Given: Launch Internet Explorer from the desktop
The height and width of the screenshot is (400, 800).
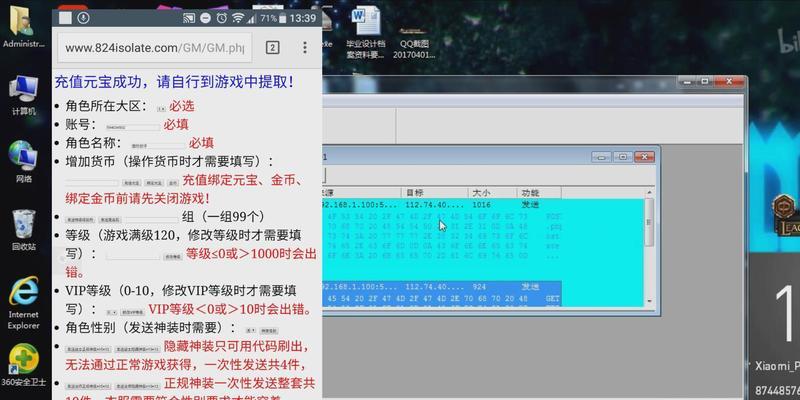Looking at the screenshot, I should tap(23, 303).
